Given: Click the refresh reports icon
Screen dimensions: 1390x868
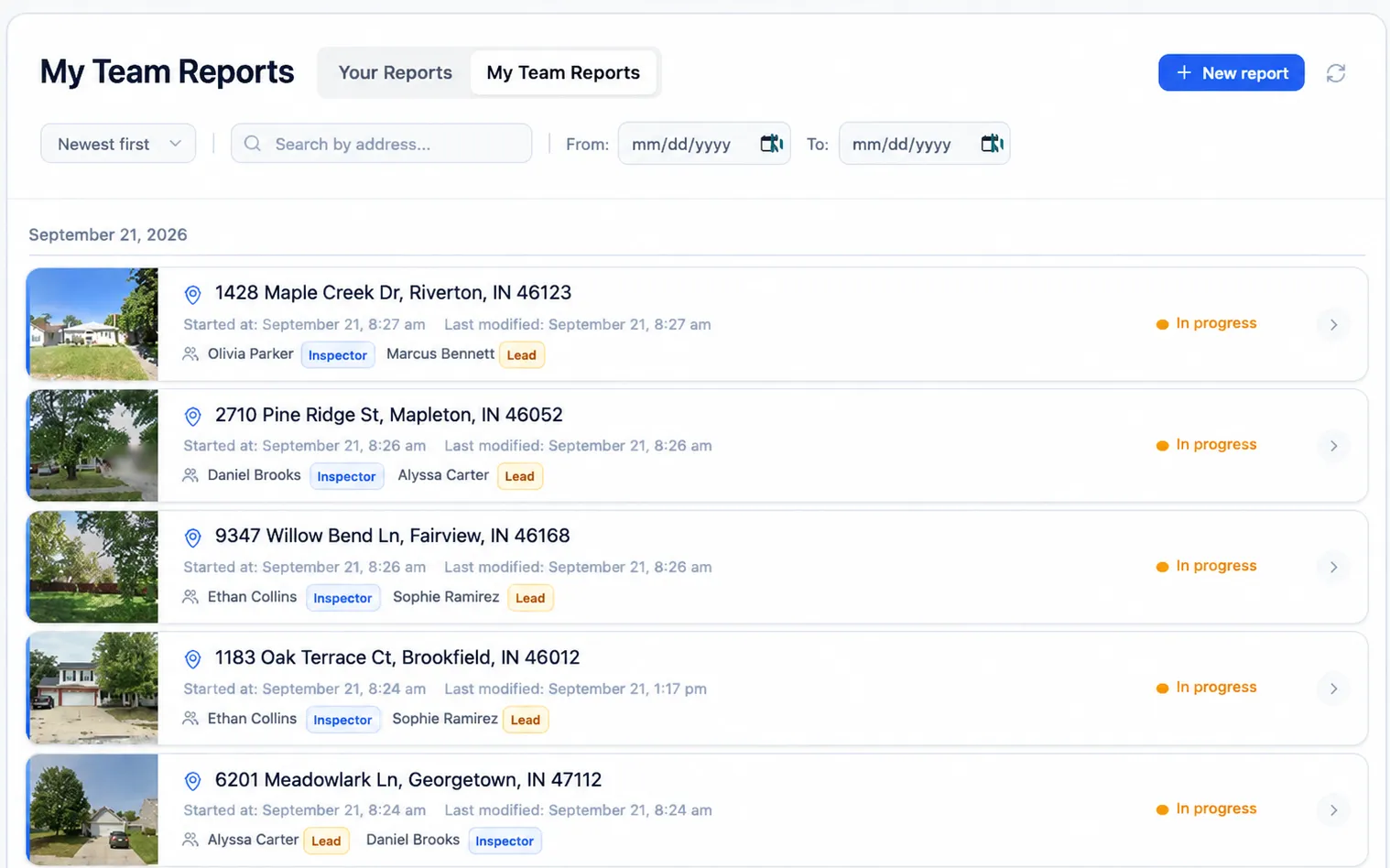Looking at the screenshot, I should (1336, 73).
